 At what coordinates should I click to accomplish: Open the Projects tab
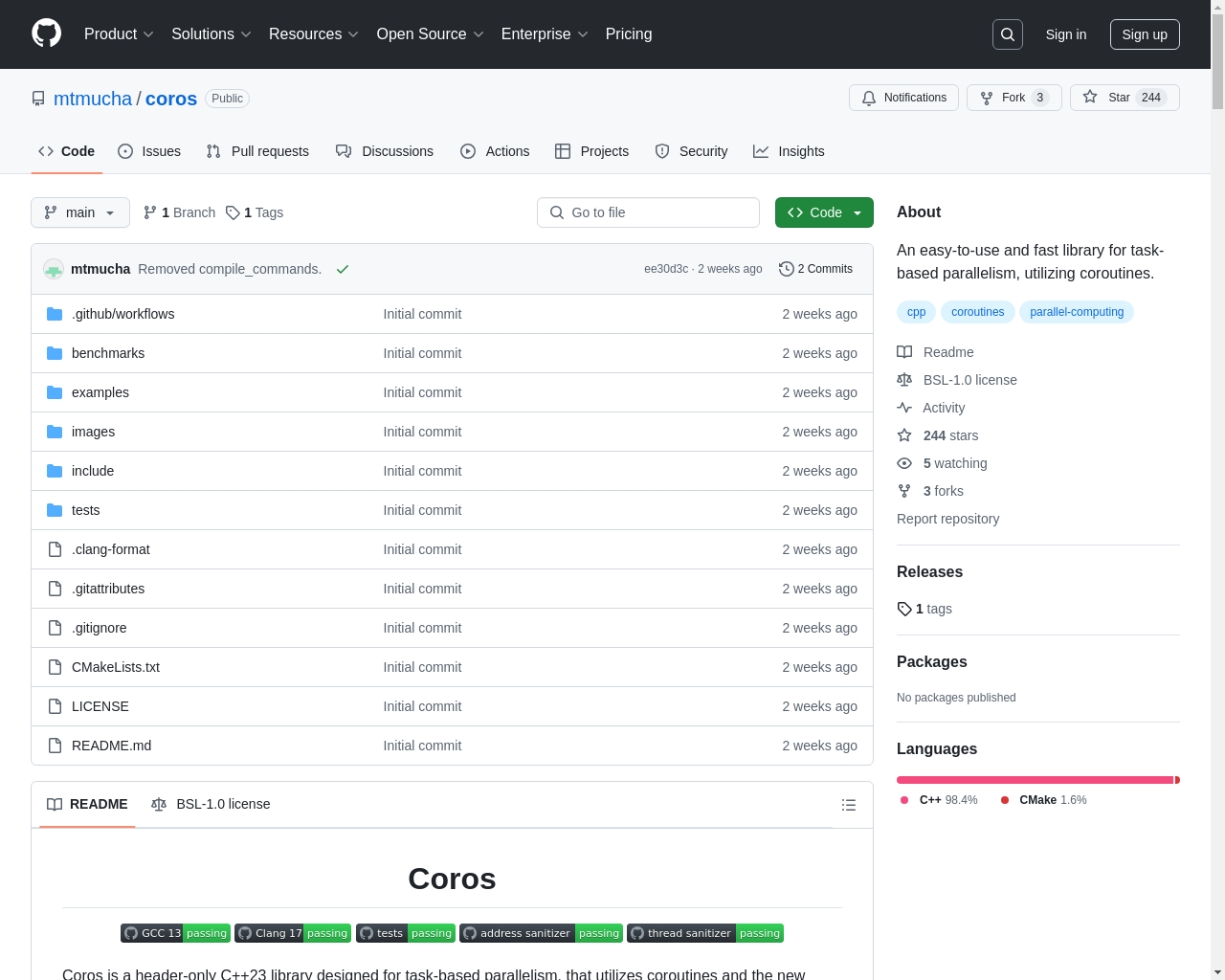(591, 151)
